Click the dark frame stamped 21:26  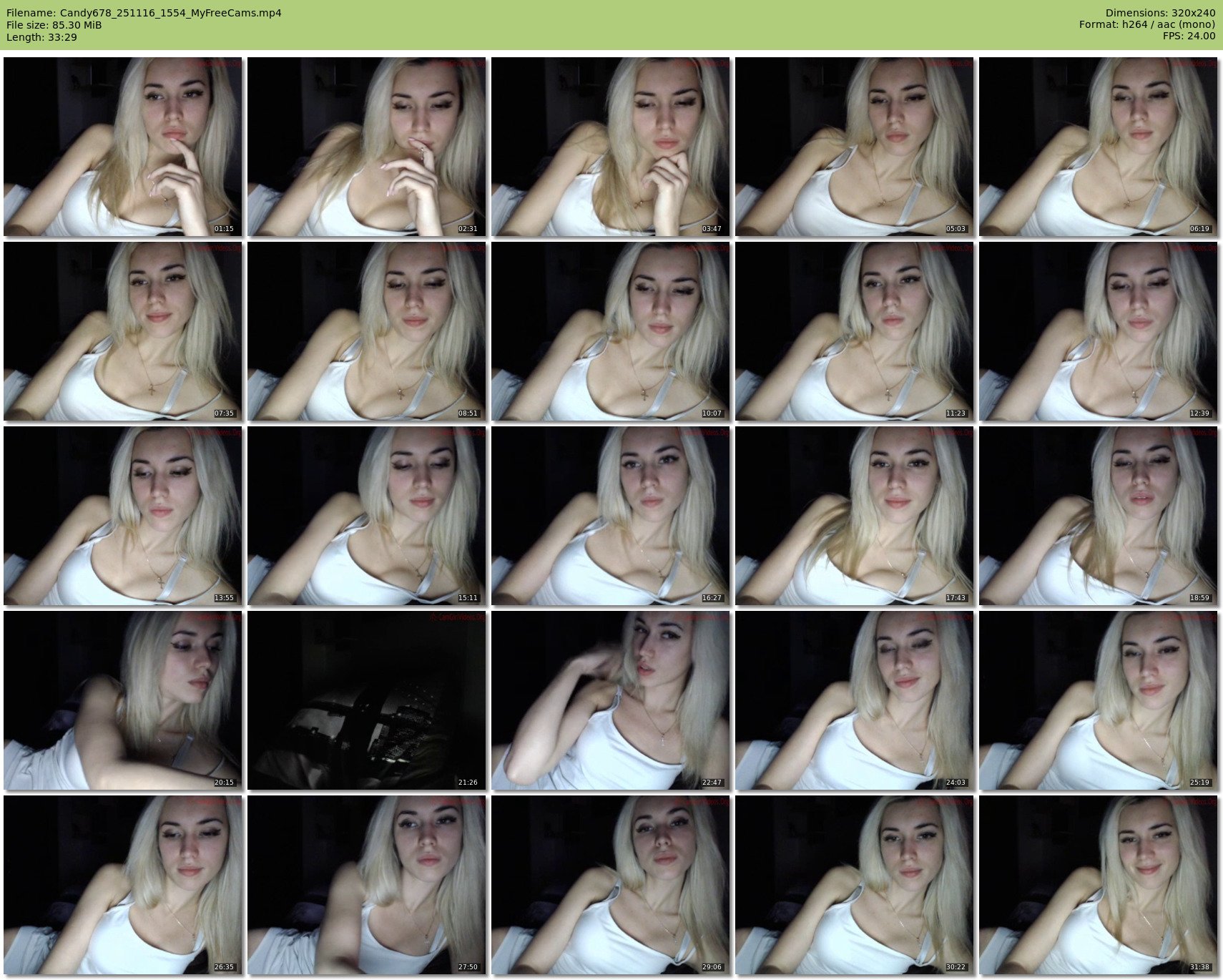(x=367, y=700)
